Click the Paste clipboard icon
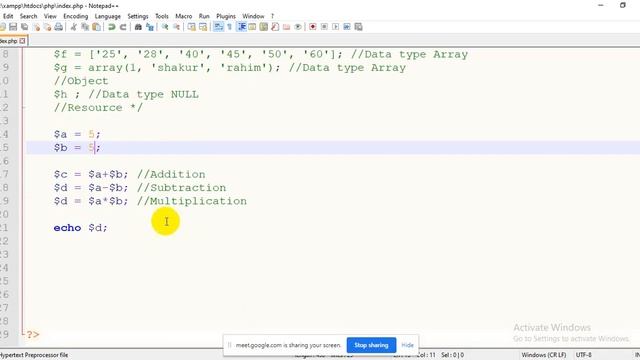Viewport: 640px width, 360px height. (96, 27)
